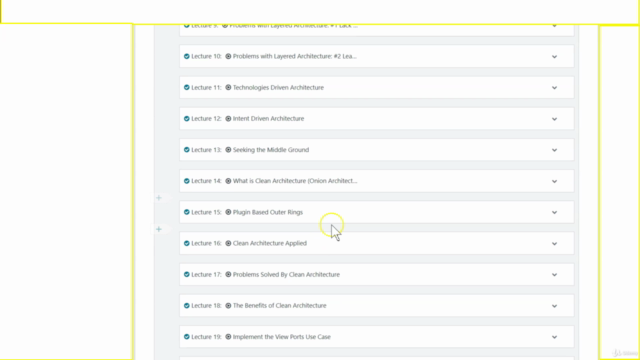Viewport: 640px width, 360px height.
Task: Click the published checkmark icon on Lecture 16
Action: 187,243
